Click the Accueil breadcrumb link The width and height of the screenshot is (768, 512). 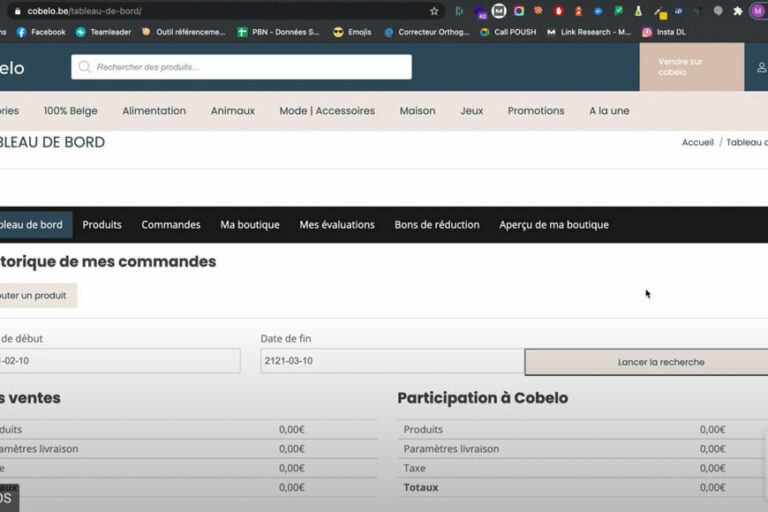(697, 143)
